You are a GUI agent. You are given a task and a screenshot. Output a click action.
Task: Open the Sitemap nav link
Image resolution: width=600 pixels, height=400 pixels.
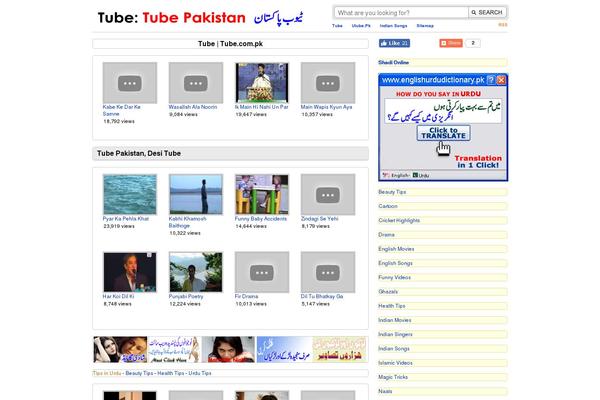tap(425, 26)
